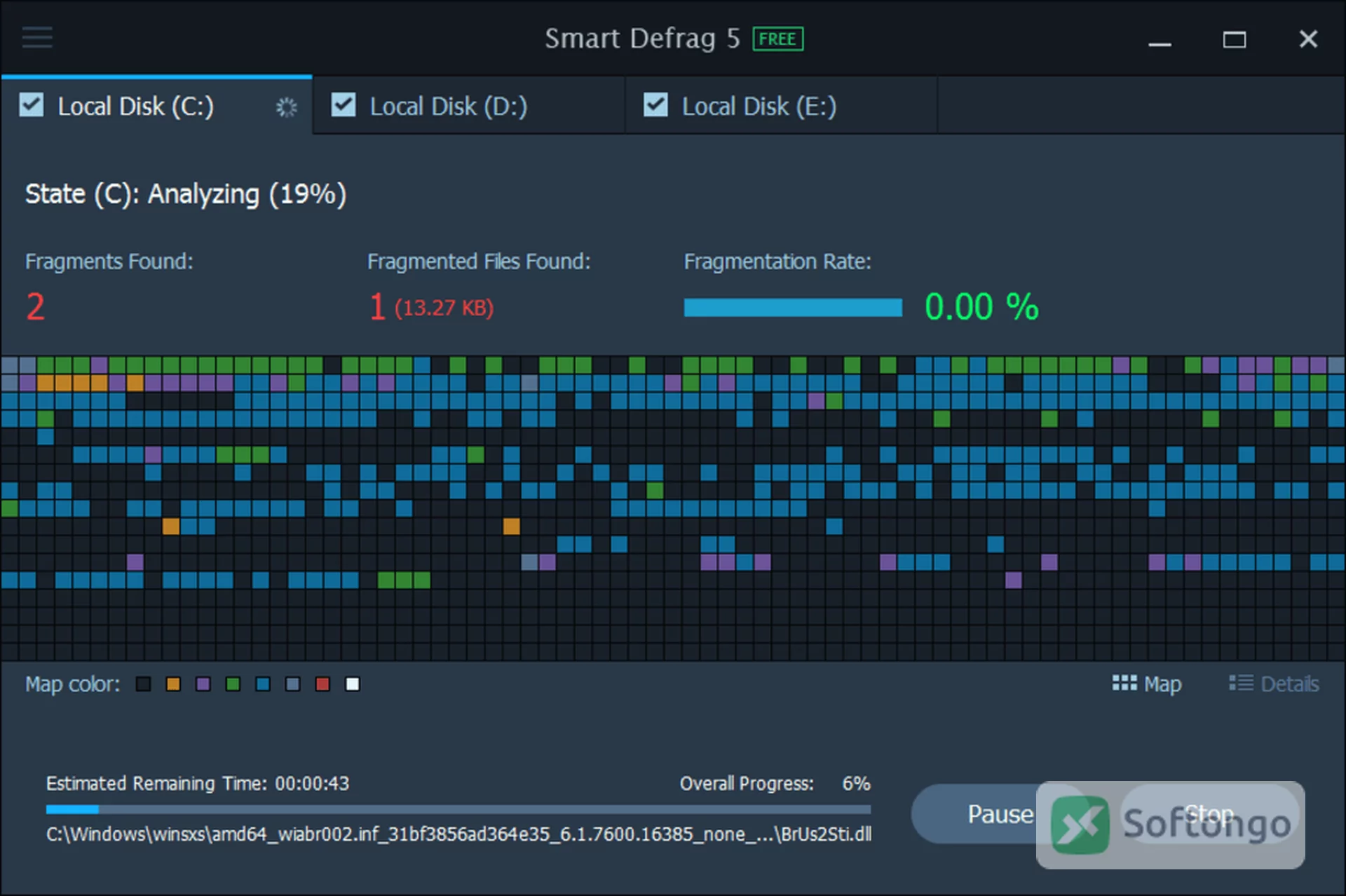1346x896 pixels.
Task: Switch to Map view
Action: coord(1147,684)
